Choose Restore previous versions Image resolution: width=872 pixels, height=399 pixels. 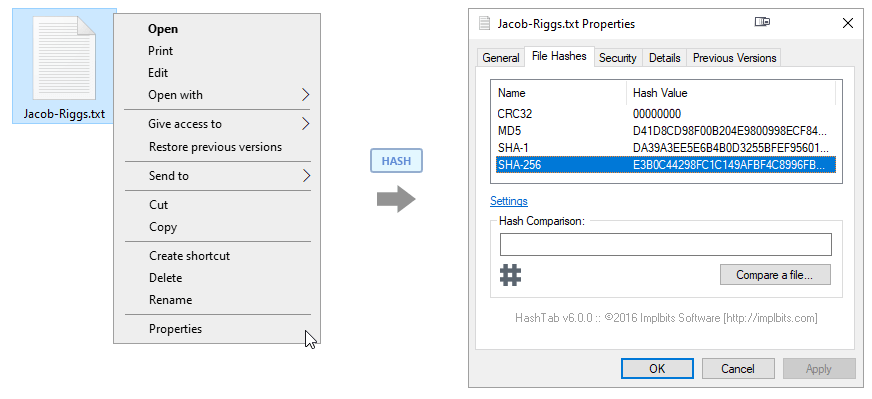pos(215,147)
